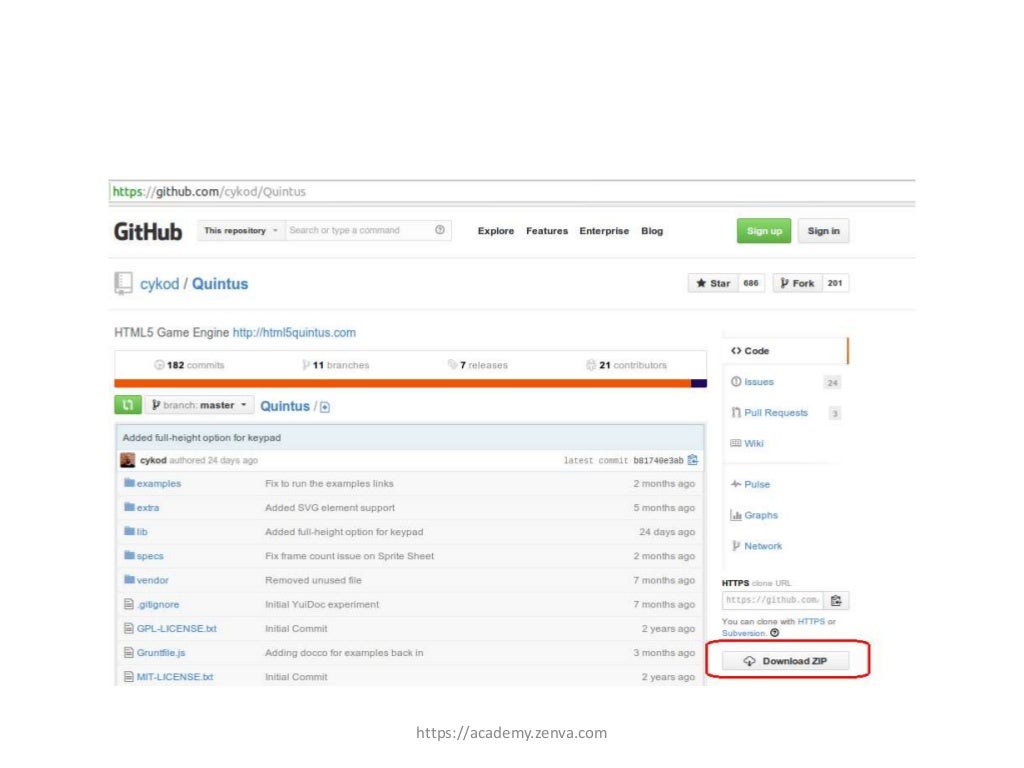Viewport: 1024px width, 768px height.
Task: Open the Fix to run the examples links commit
Action: (x=329, y=483)
